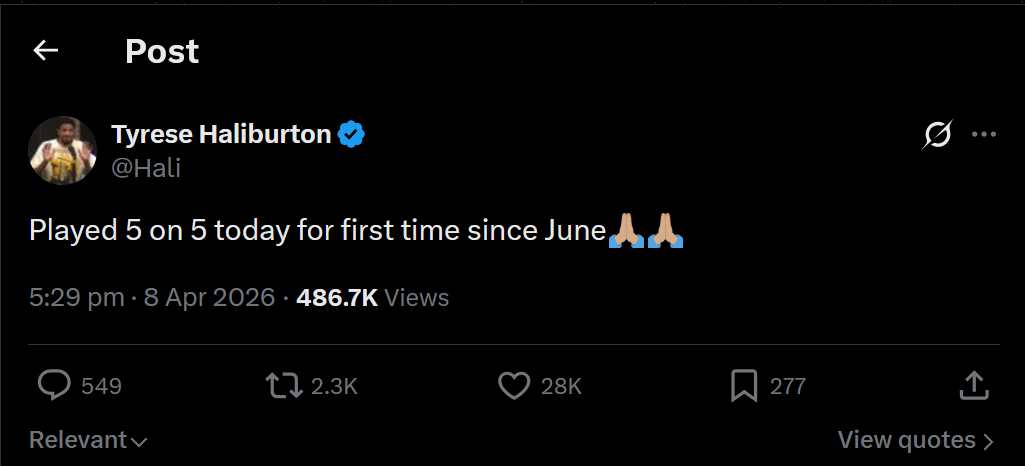Open View quotes
The height and width of the screenshot is (466, 1025).
pos(916,440)
